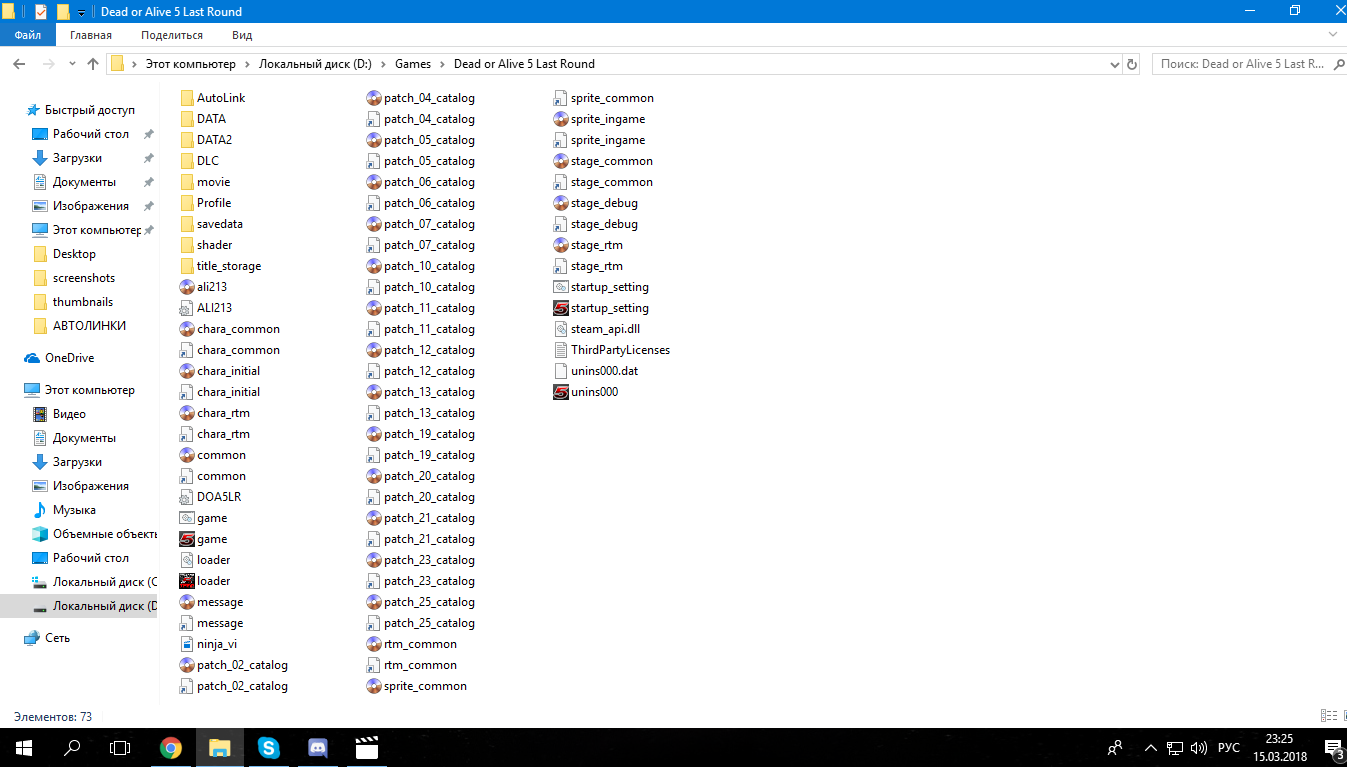Open Skype from the taskbar
This screenshot has height=767, width=1347.
(268, 747)
